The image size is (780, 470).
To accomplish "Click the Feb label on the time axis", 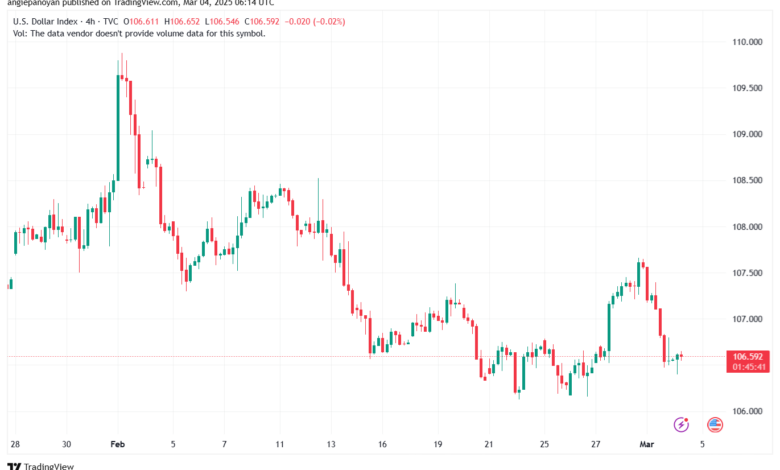I will point(117,444).
